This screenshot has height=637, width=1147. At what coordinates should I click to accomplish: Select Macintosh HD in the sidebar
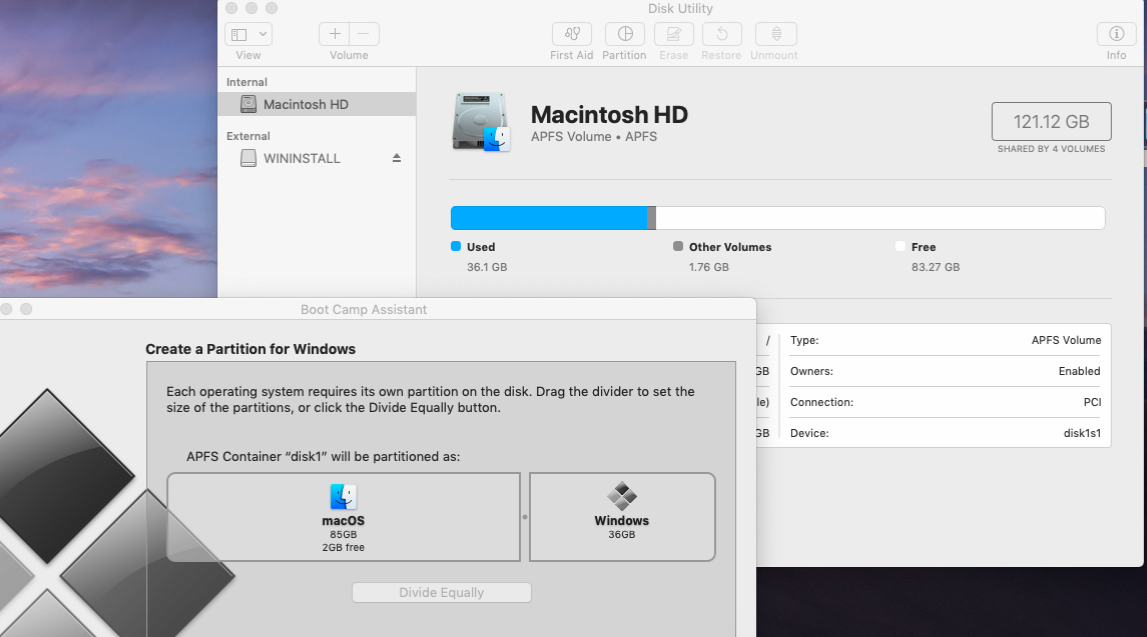tap(317, 104)
